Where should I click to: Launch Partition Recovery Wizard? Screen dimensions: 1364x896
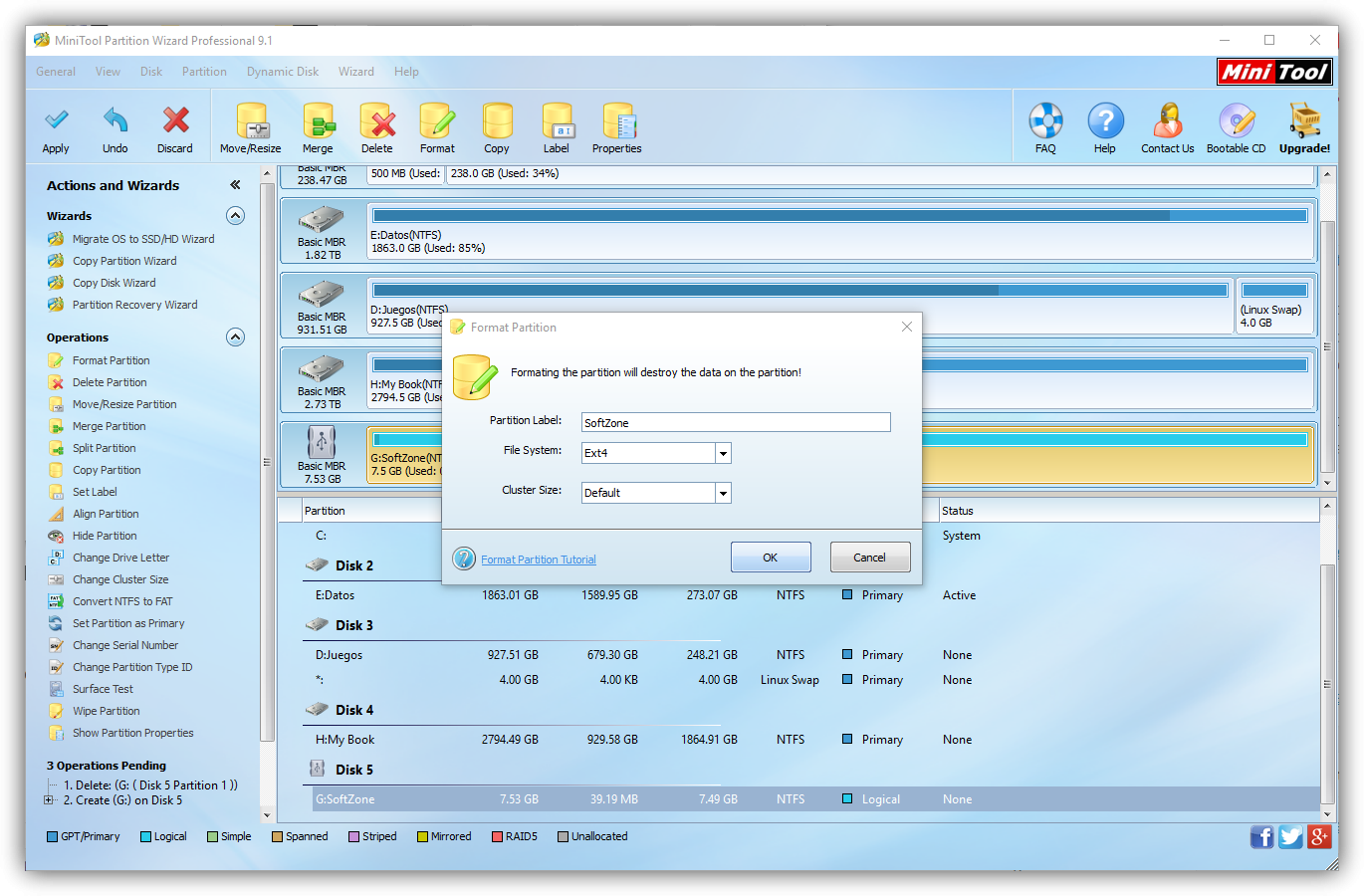[134, 305]
